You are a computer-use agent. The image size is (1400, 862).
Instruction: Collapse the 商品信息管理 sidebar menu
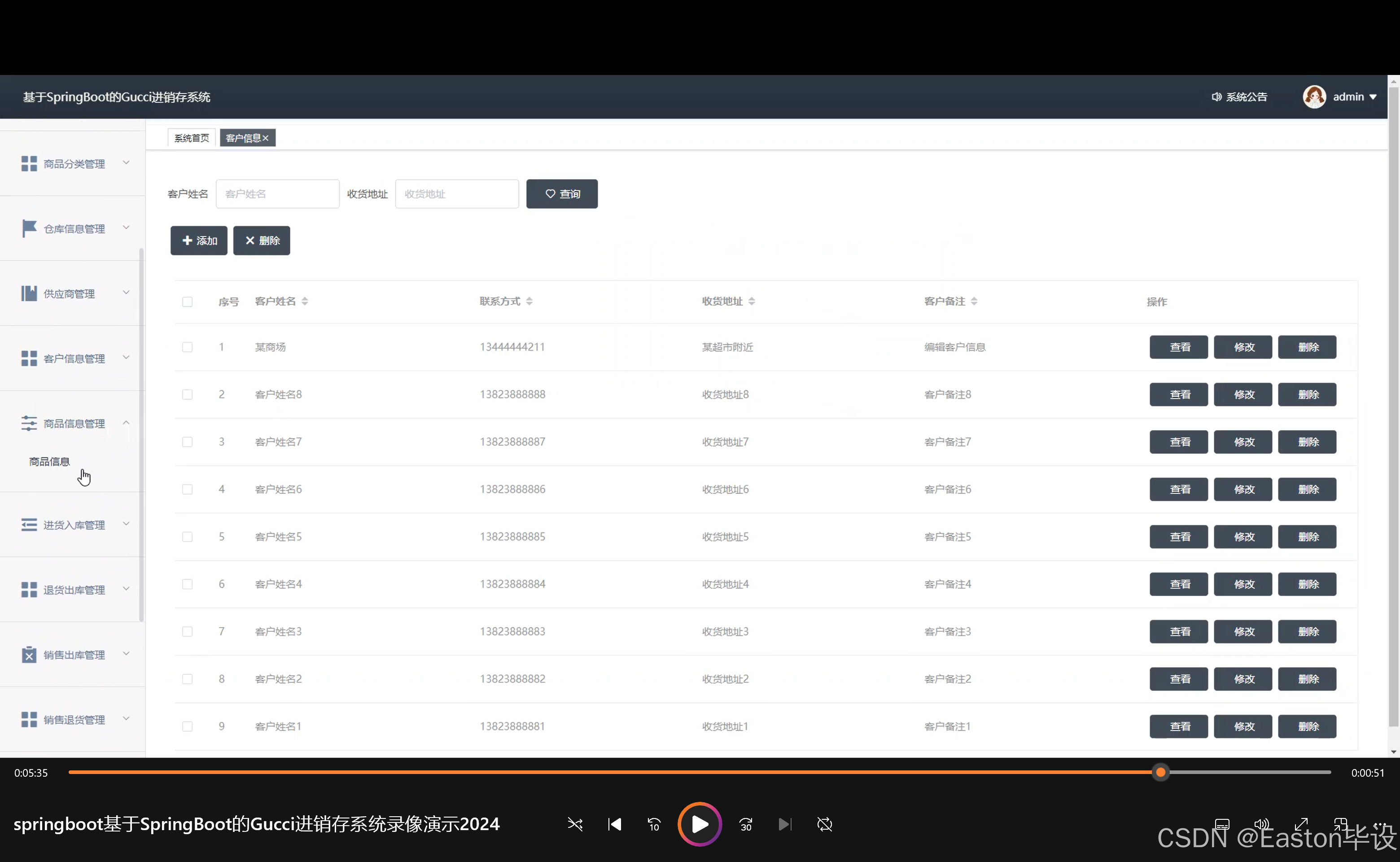click(x=74, y=423)
